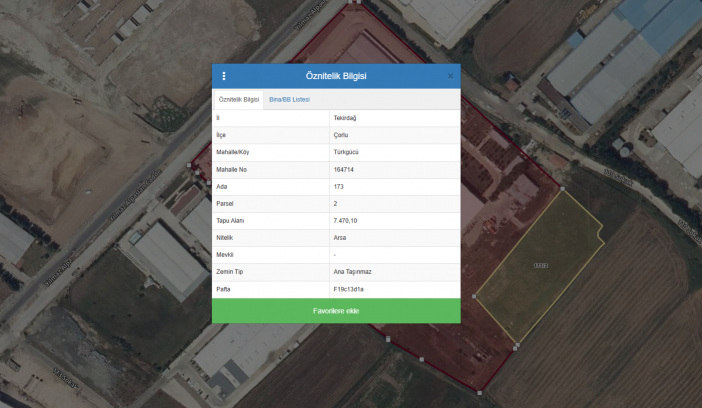The height and width of the screenshot is (408, 702).
Task: Select the Öznitelik Bilgisi tab
Action: pyautogui.click(x=239, y=100)
